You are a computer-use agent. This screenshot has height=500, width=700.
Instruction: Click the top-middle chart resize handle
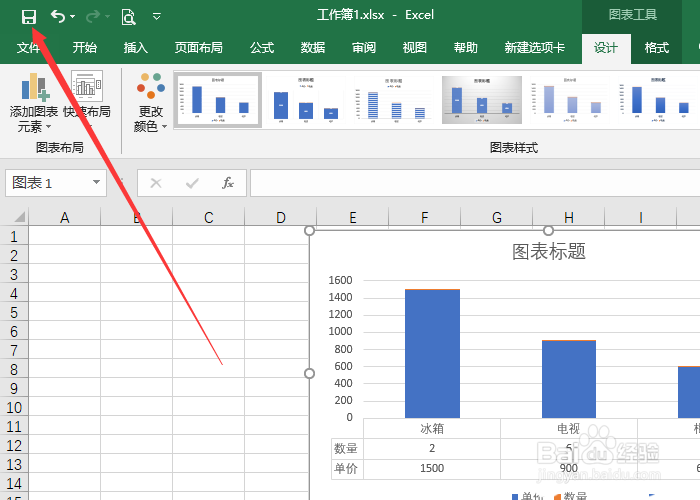(x=549, y=230)
